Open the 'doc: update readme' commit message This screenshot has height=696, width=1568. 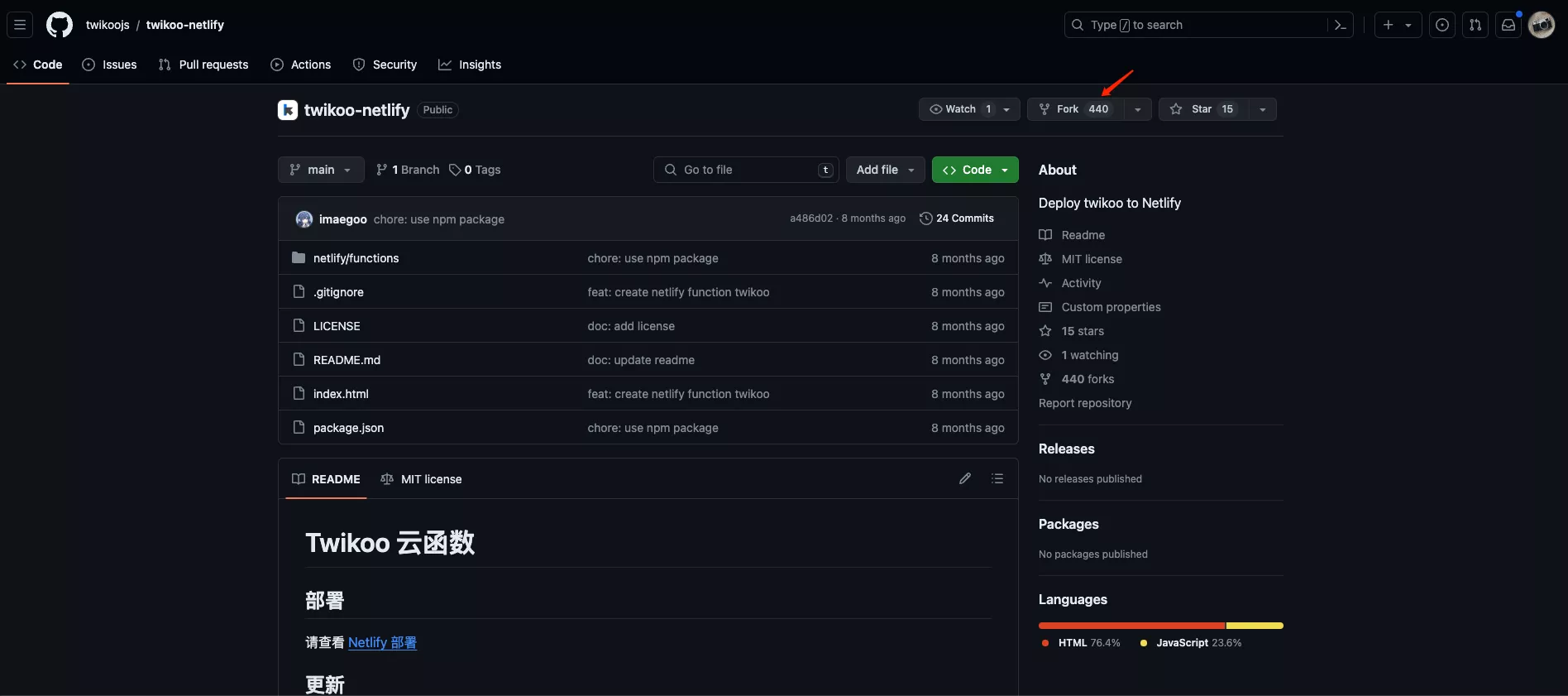641,360
